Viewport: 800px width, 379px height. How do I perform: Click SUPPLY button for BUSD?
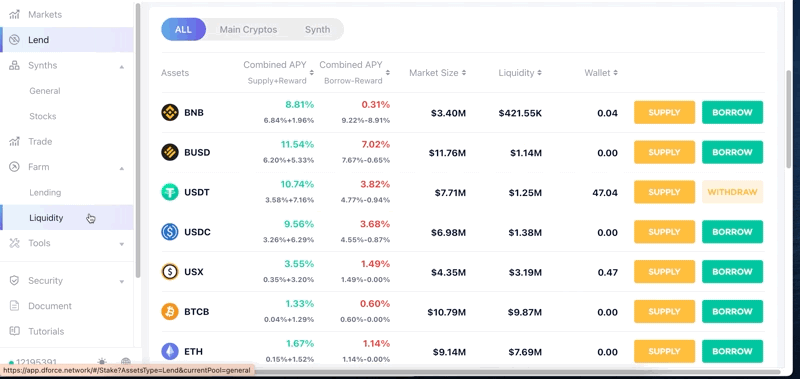point(664,152)
